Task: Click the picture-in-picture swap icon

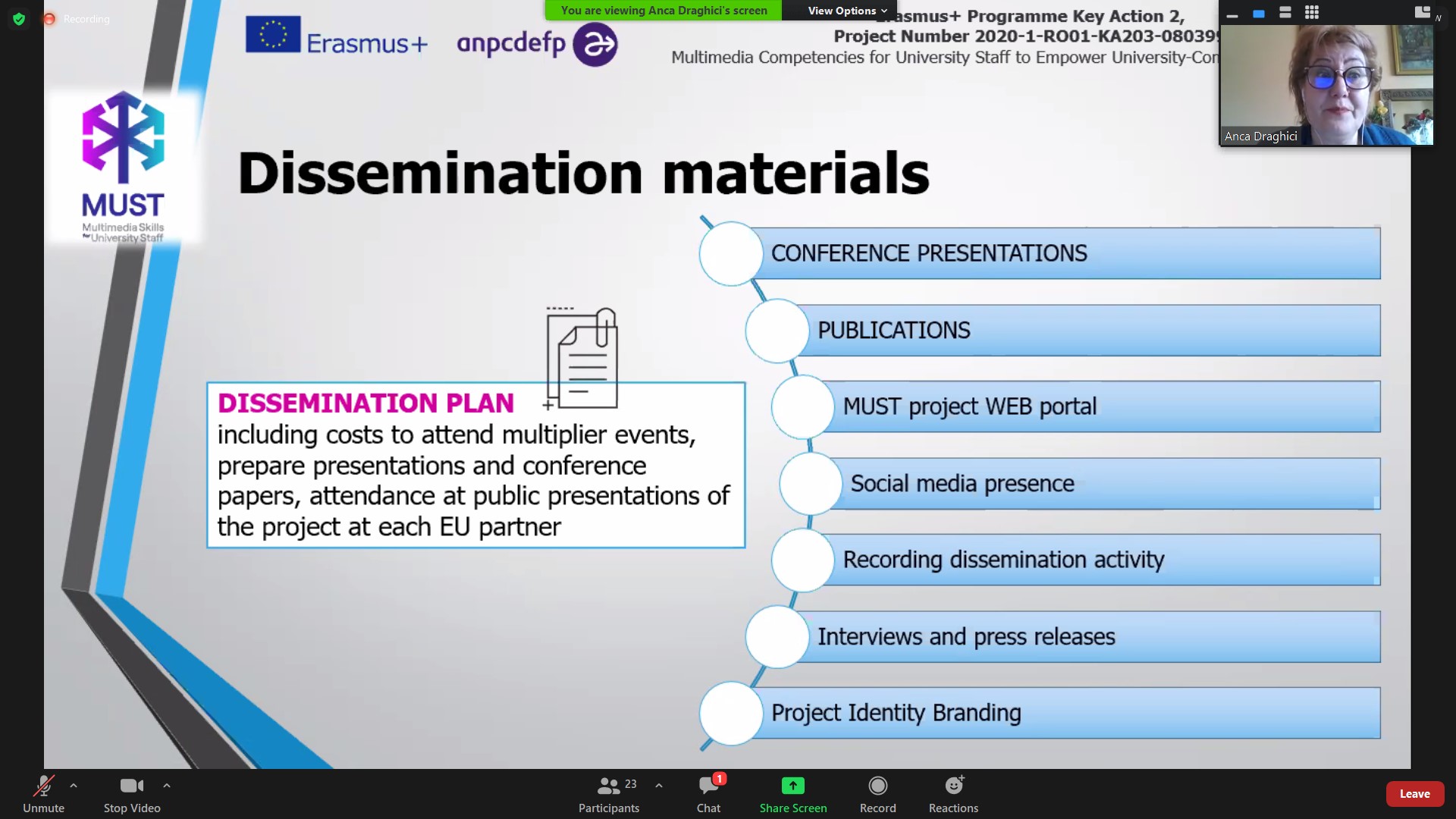Action: [1422, 12]
